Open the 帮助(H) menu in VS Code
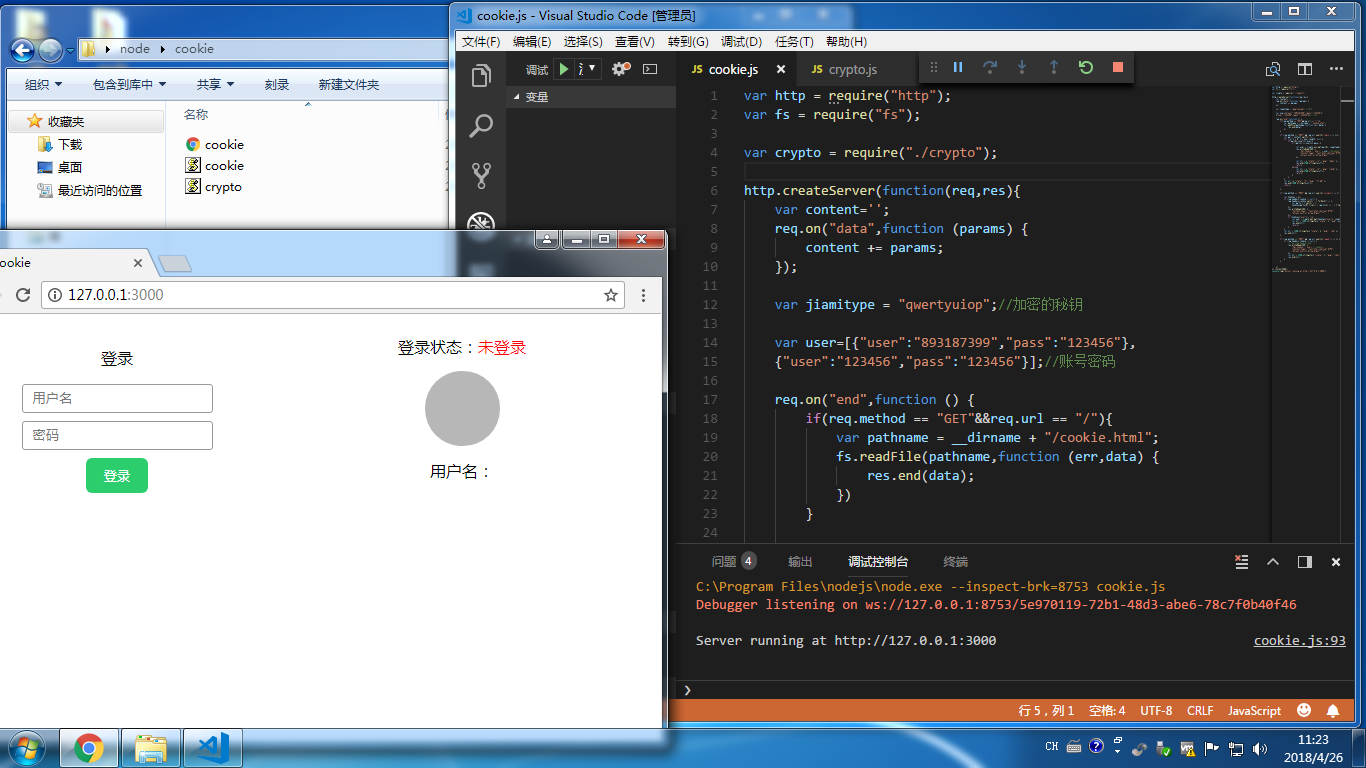 (846, 42)
